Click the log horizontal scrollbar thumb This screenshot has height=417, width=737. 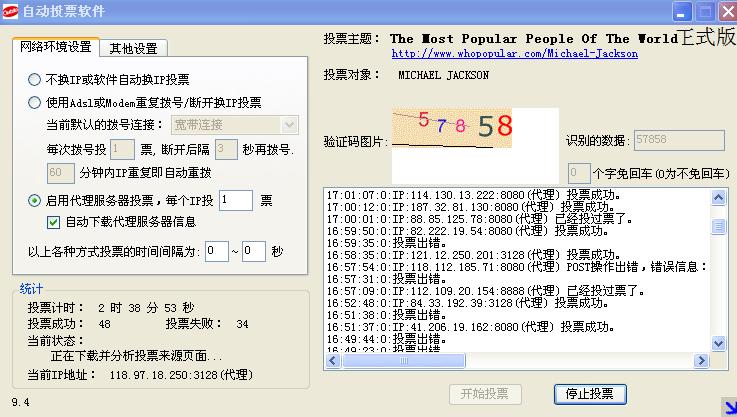404,361
